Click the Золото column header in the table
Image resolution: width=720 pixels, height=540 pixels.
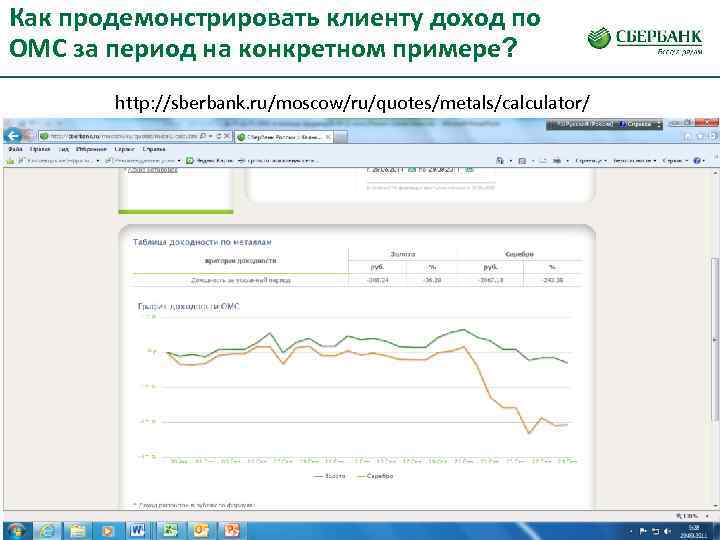[403, 254]
